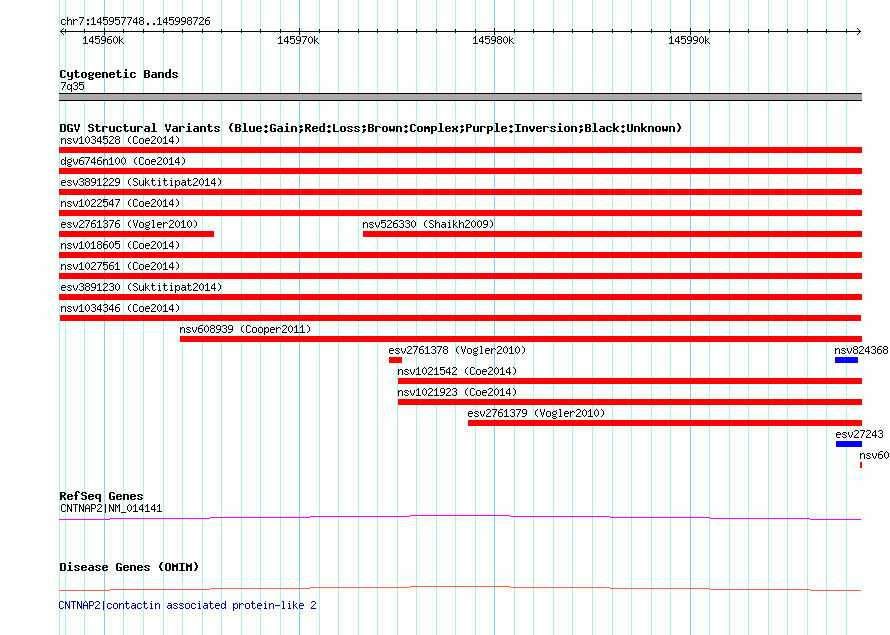The width and height of the screenshot is (890, 635).
Task: Click the 145970k ruler position
Action: click(x=297, y=40)
